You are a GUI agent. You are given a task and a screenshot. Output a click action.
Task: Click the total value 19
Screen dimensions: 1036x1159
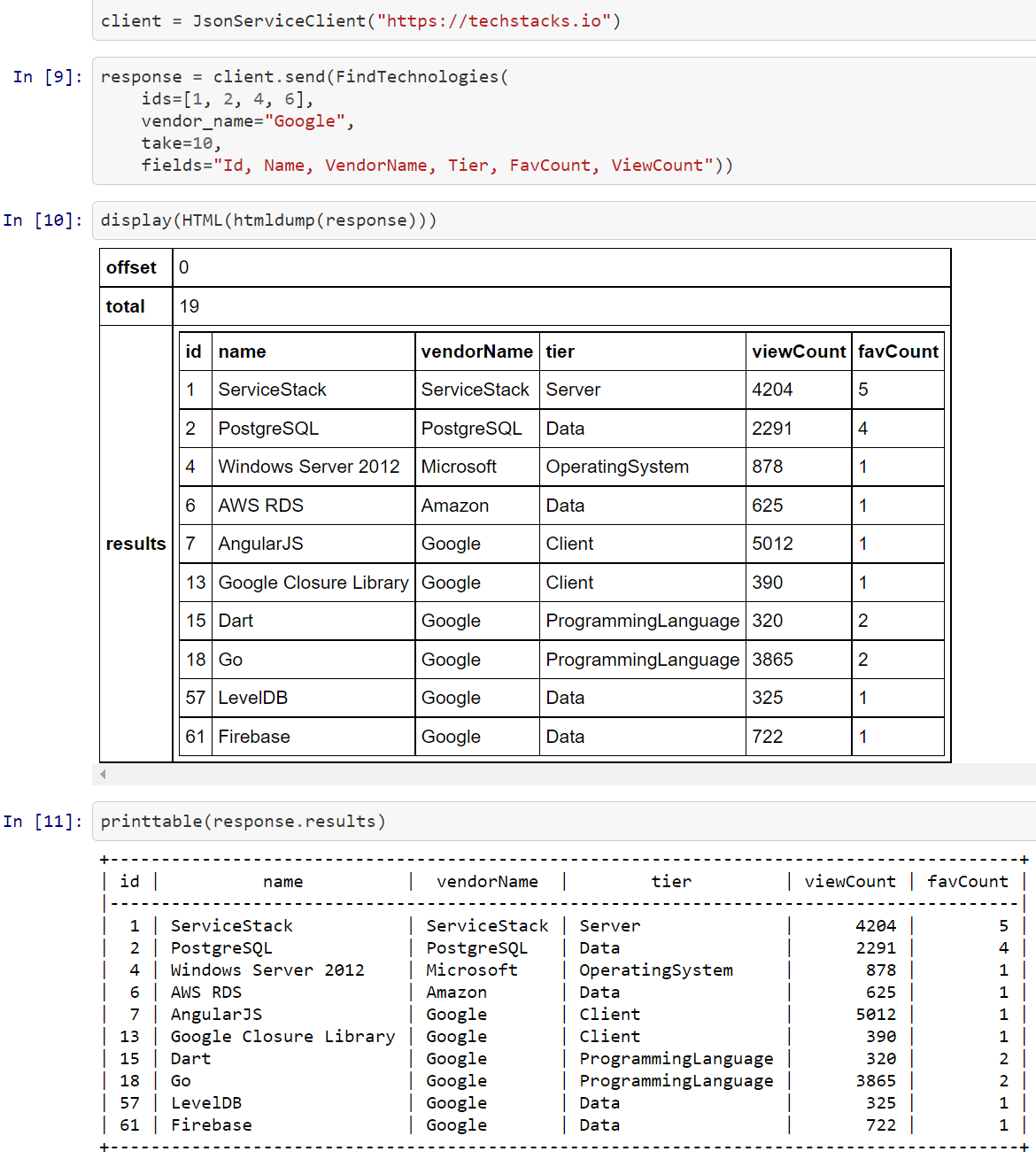point(189,306)
